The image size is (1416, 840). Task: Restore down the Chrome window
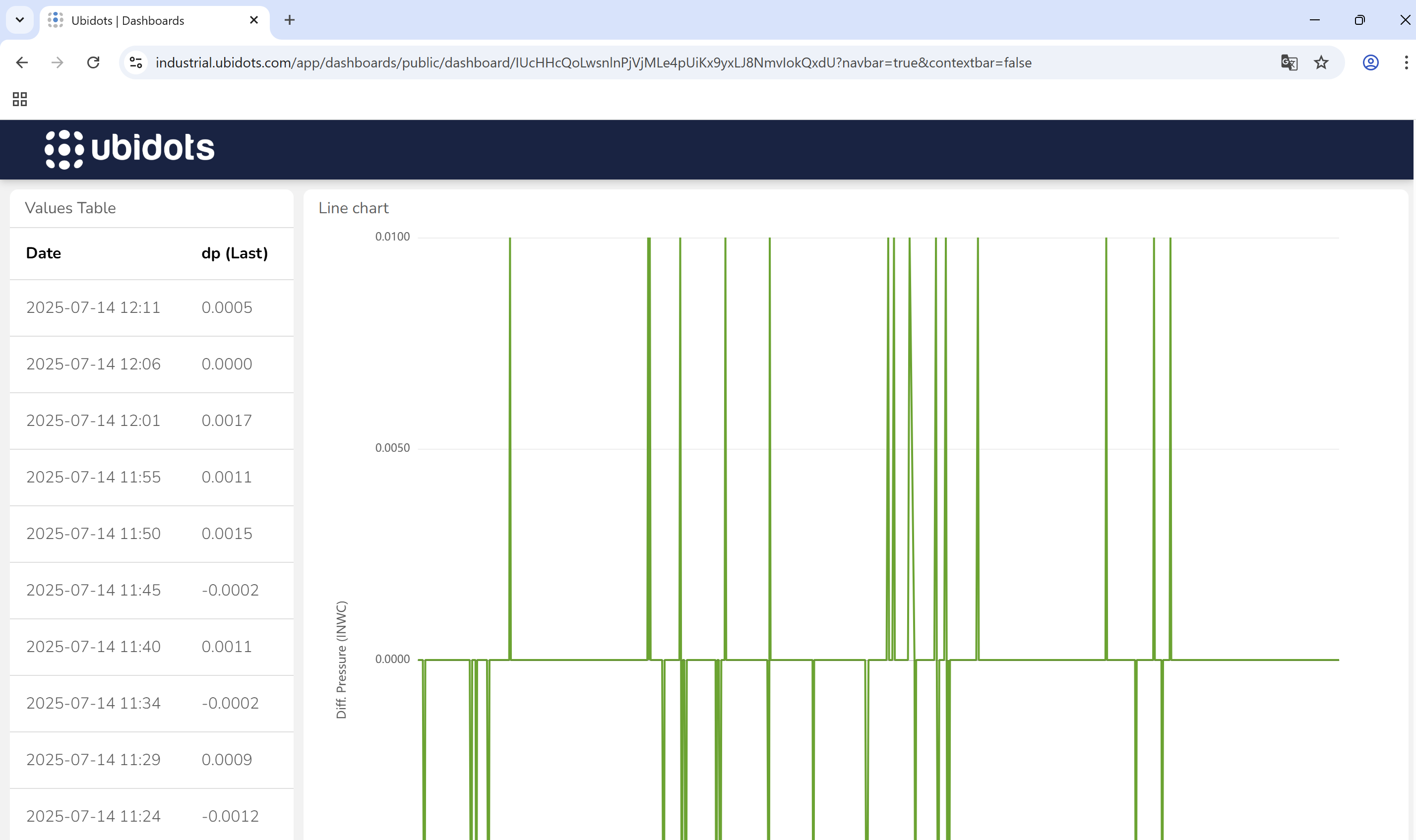click(1359, 20)
